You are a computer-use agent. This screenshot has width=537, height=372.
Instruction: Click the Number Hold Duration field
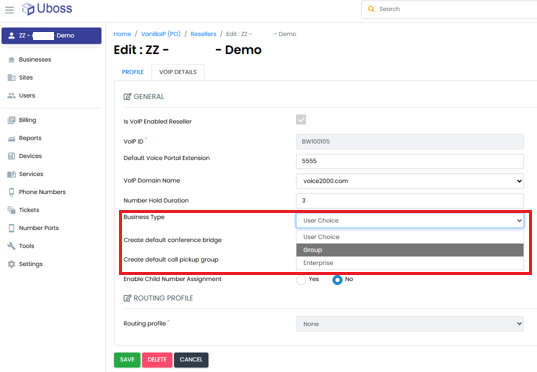(x=410, y=201)
